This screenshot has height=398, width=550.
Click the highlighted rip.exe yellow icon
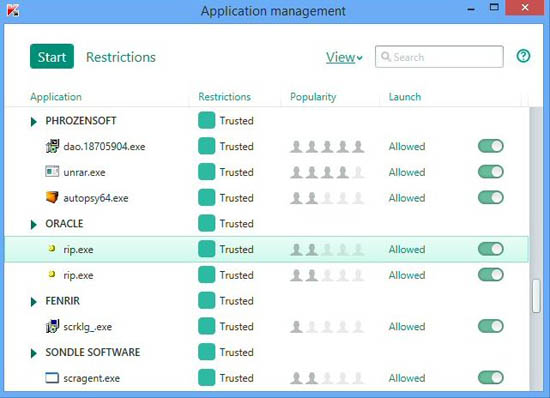point(52,249)
